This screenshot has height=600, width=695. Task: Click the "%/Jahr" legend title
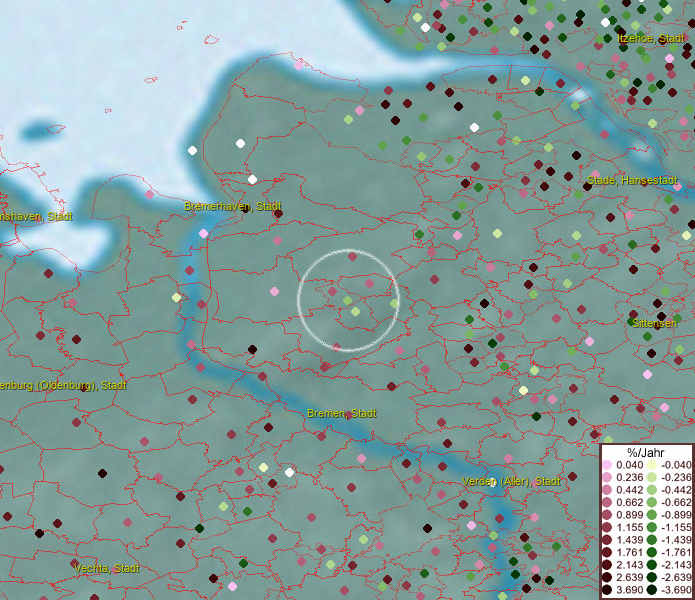tap(646, 453)
